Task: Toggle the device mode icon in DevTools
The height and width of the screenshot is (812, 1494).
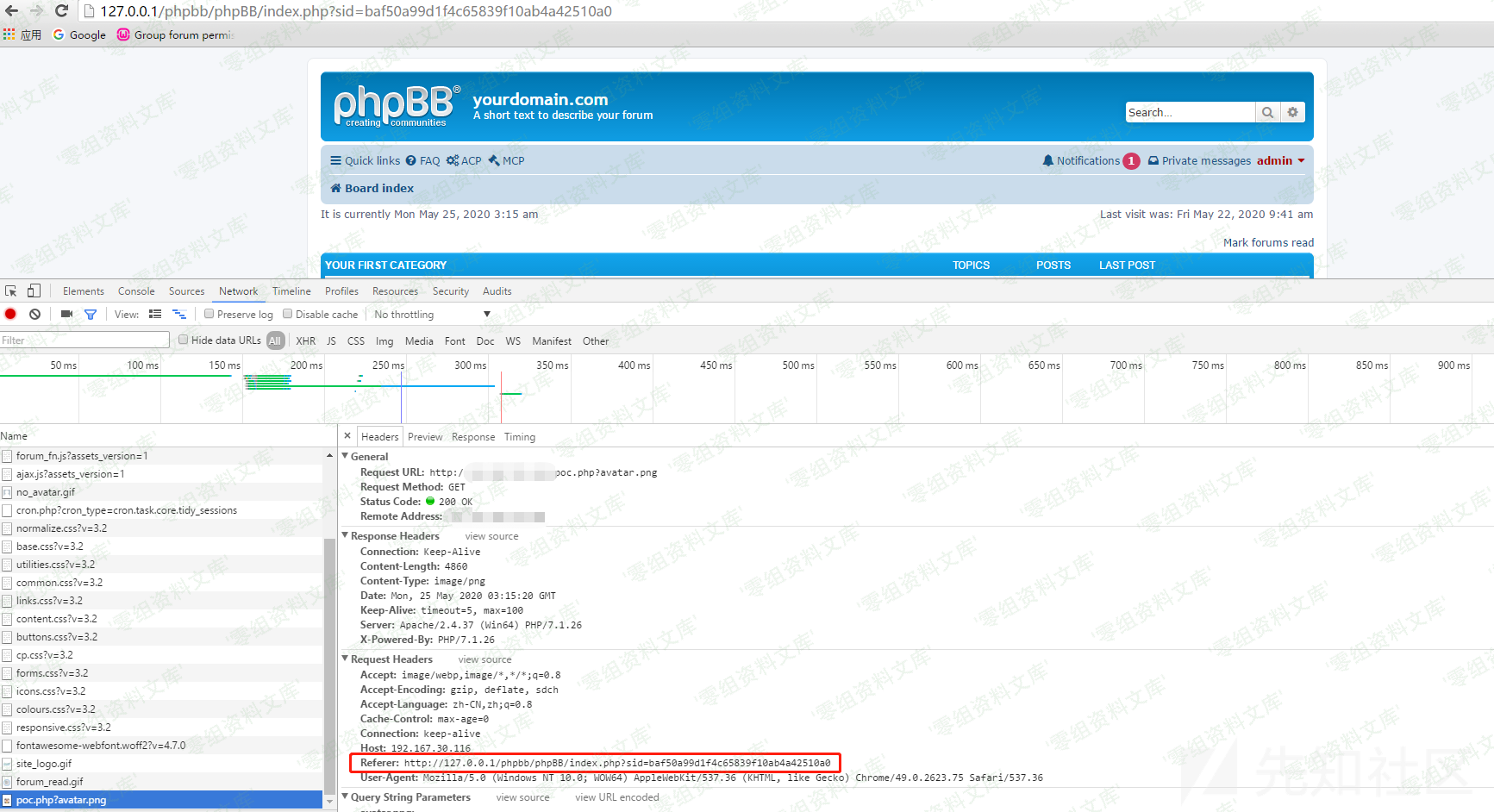Action: (x=34, y=291)
